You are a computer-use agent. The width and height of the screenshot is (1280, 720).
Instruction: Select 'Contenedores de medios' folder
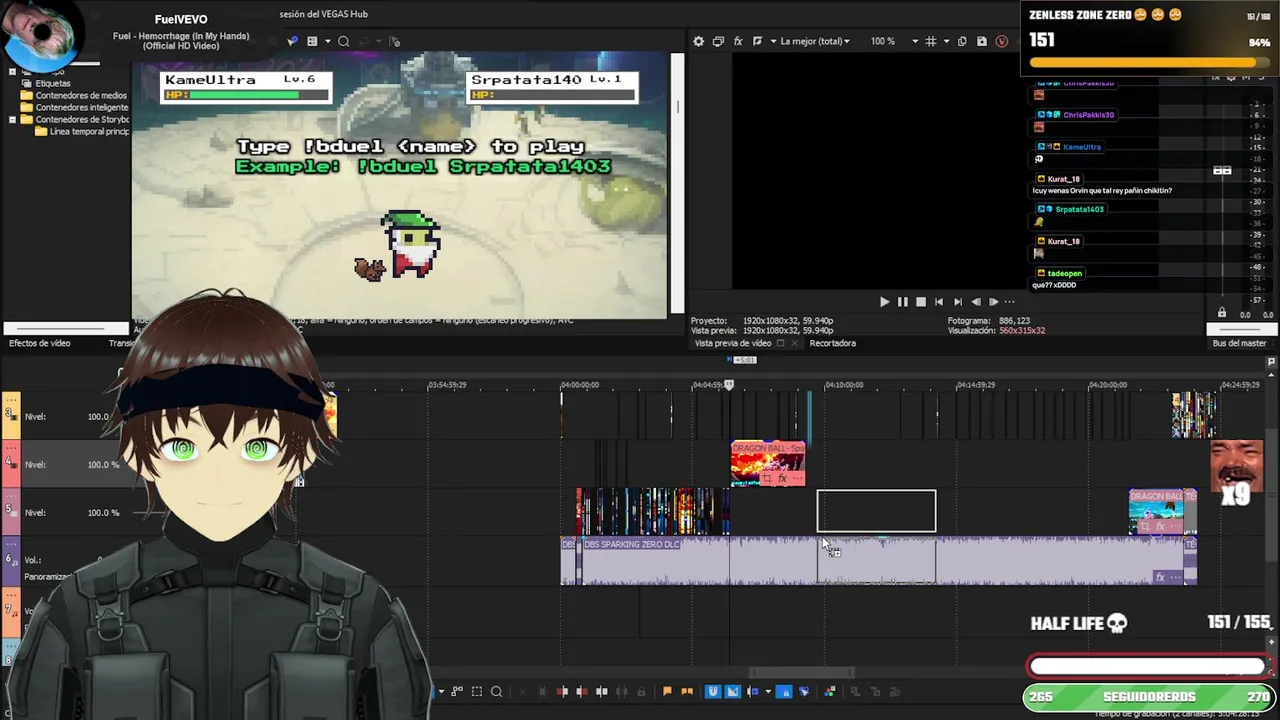click(81, 95)
